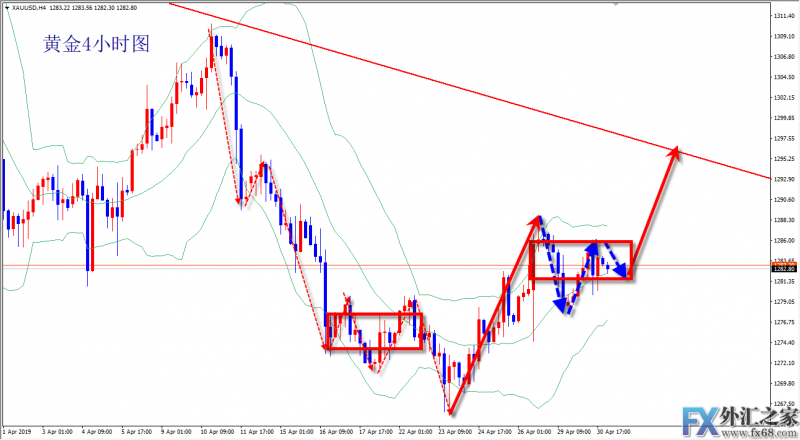Click the 10 Apr 09:00 date label
800x440 pixels.
[x=218, y=434]
